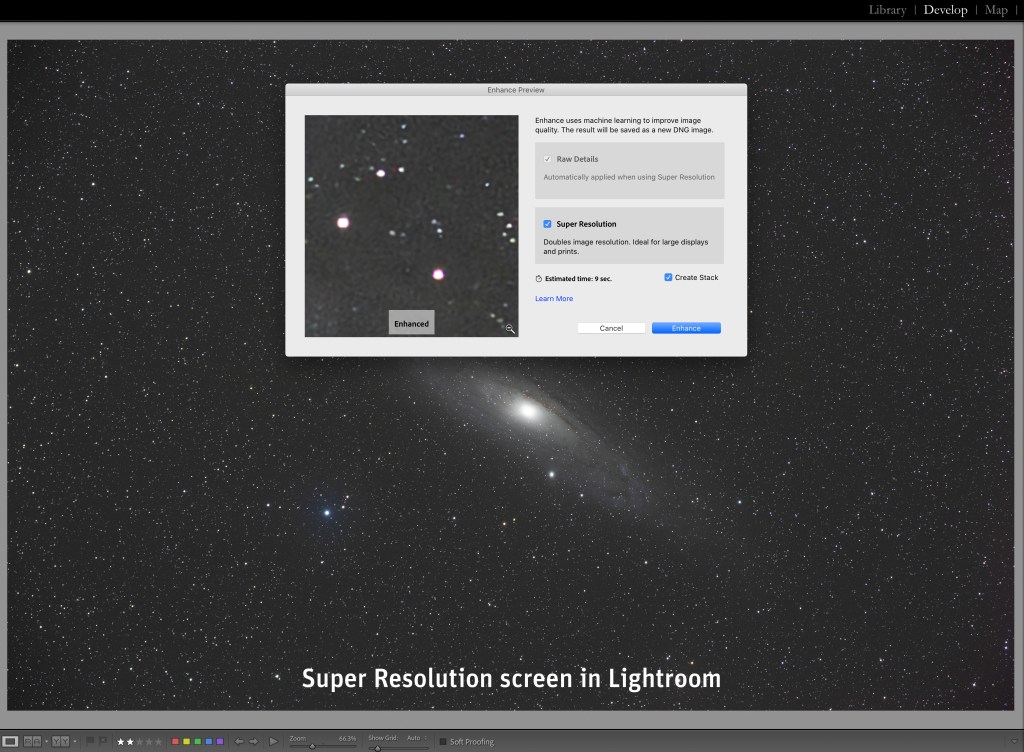Set the flag as picked icon
Viewport: 1024px width, 752px height.
[90, 741]
